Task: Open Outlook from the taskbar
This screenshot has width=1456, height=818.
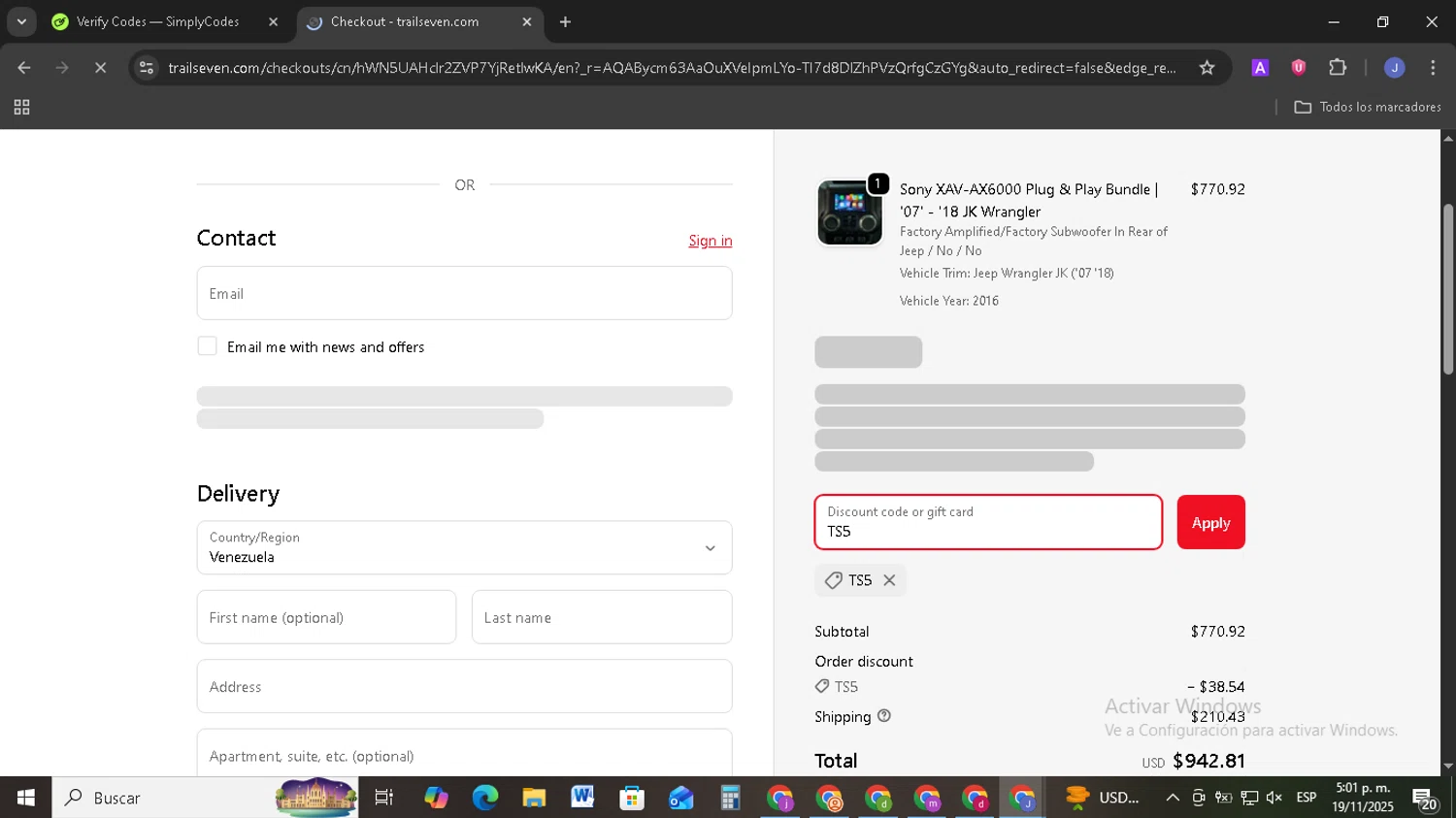Action: click(681, 798)
